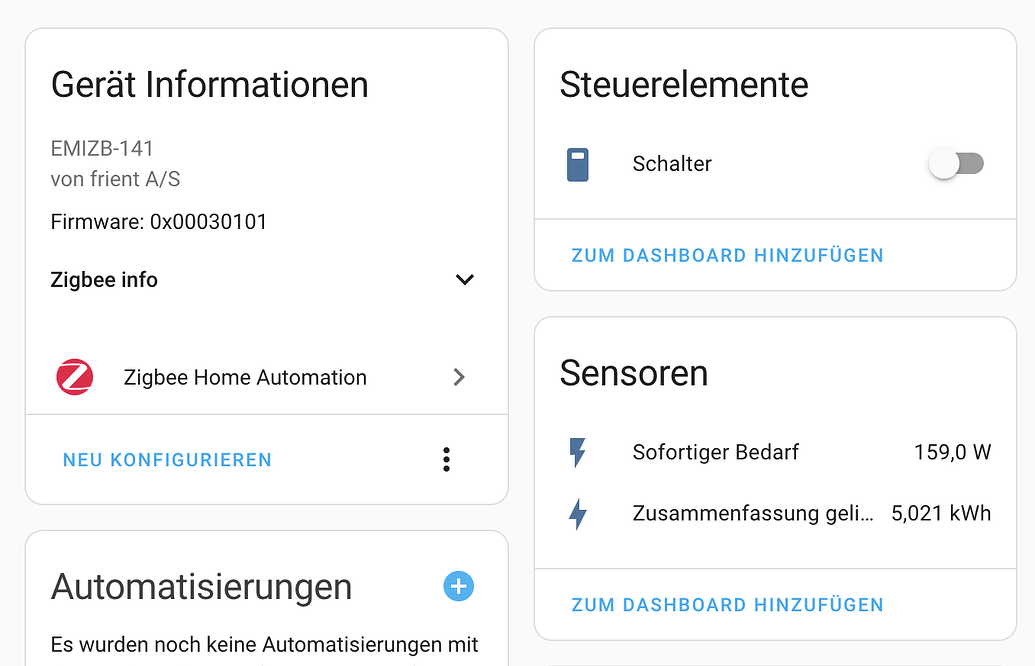Open the three-dot overflow menu
This screenshot has width=1035, height=666.
[x=446, y=459]
